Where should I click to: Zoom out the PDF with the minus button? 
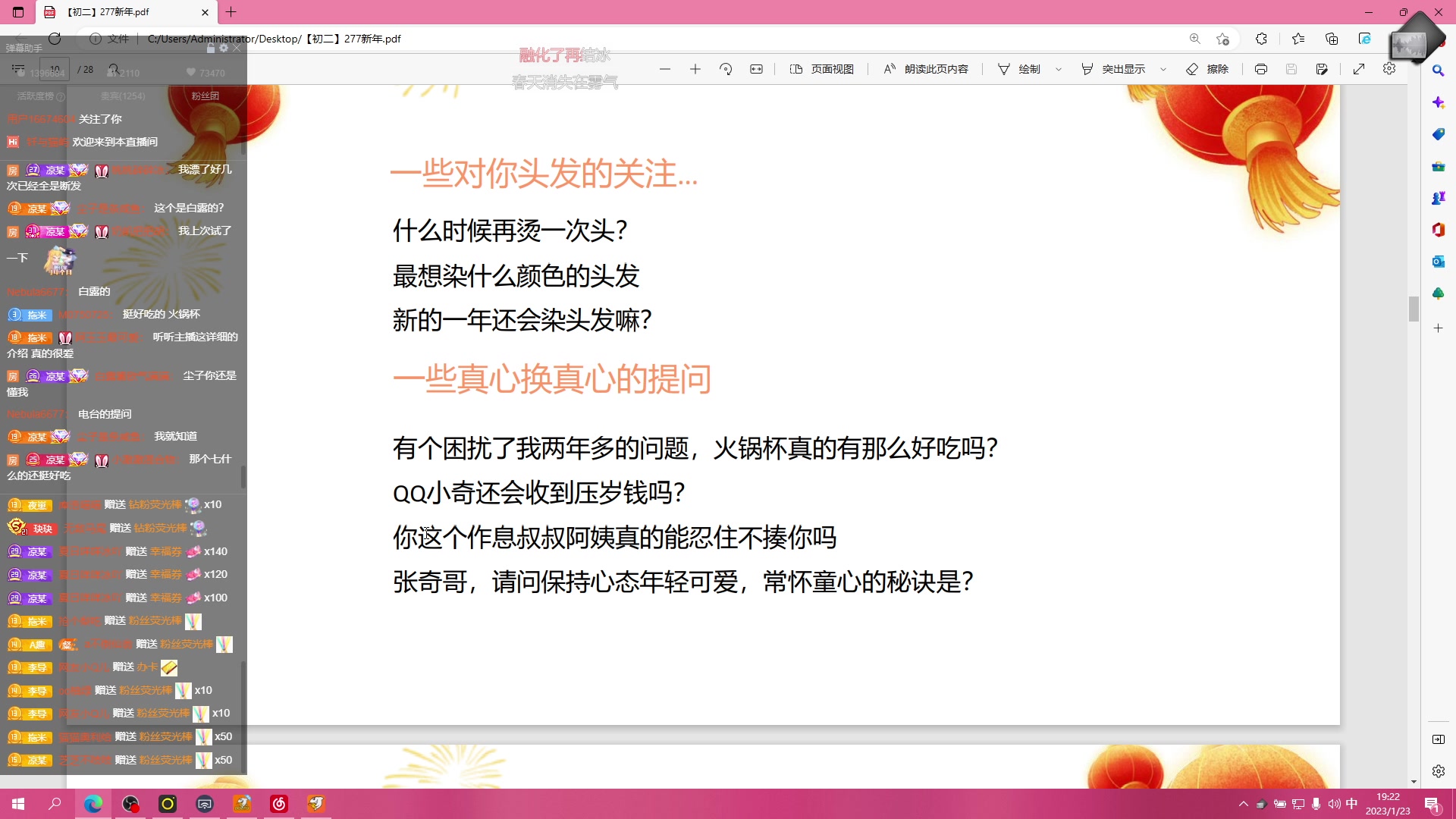pos(665,69)
